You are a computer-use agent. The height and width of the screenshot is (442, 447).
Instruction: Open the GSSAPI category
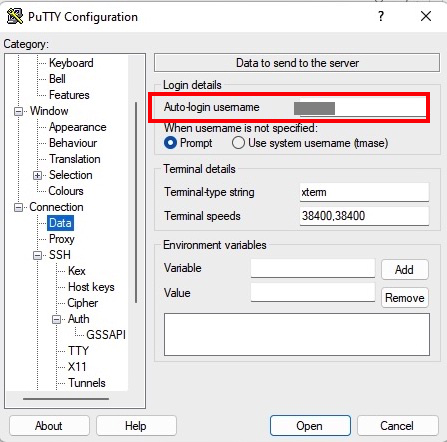point(106,335)
